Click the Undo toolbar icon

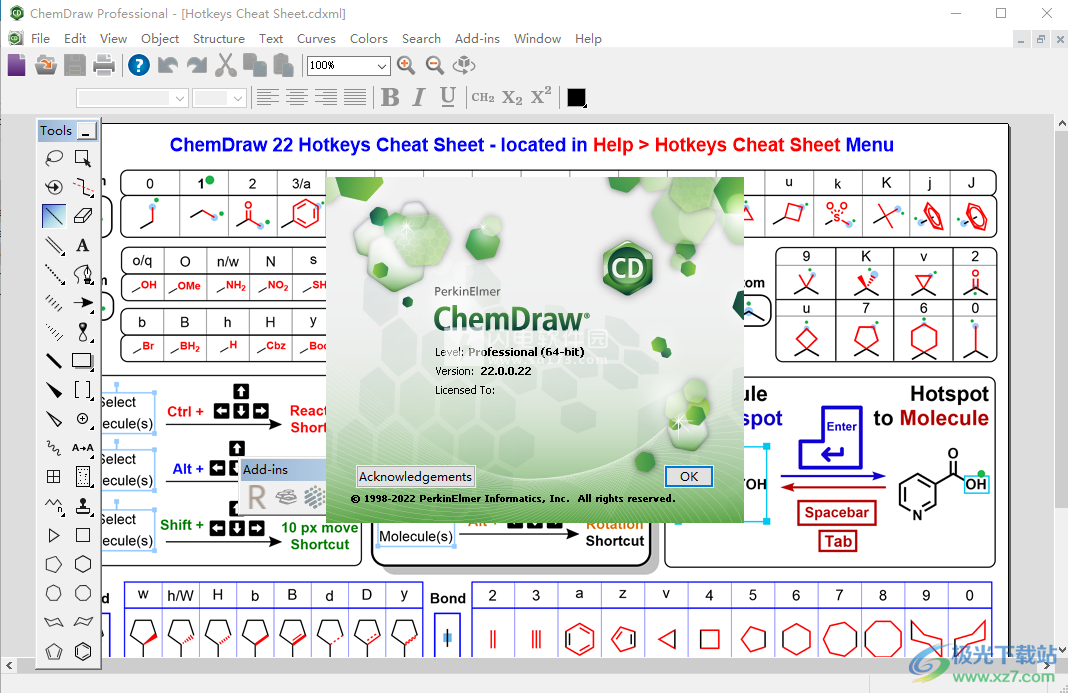click(x=168, y=65)
